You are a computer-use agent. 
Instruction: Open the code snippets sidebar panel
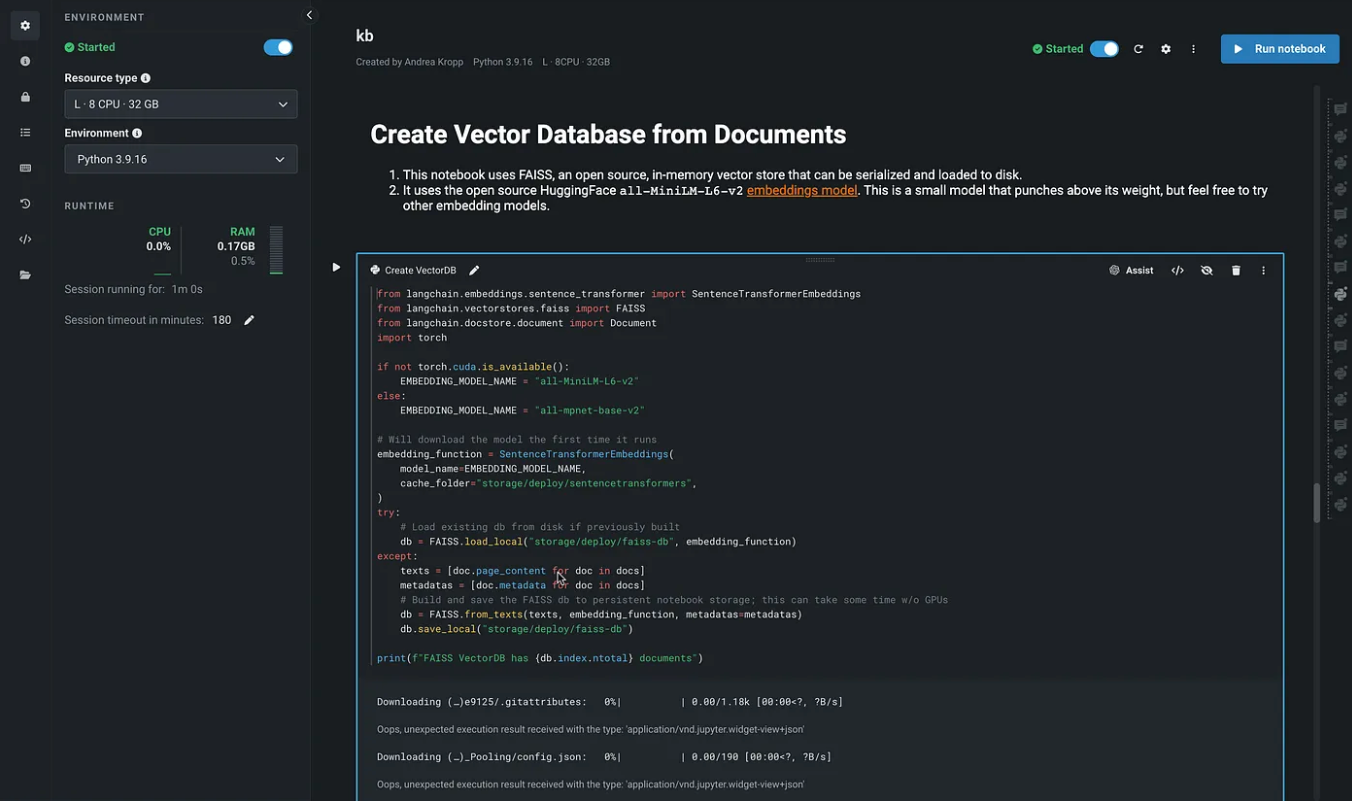25,240
